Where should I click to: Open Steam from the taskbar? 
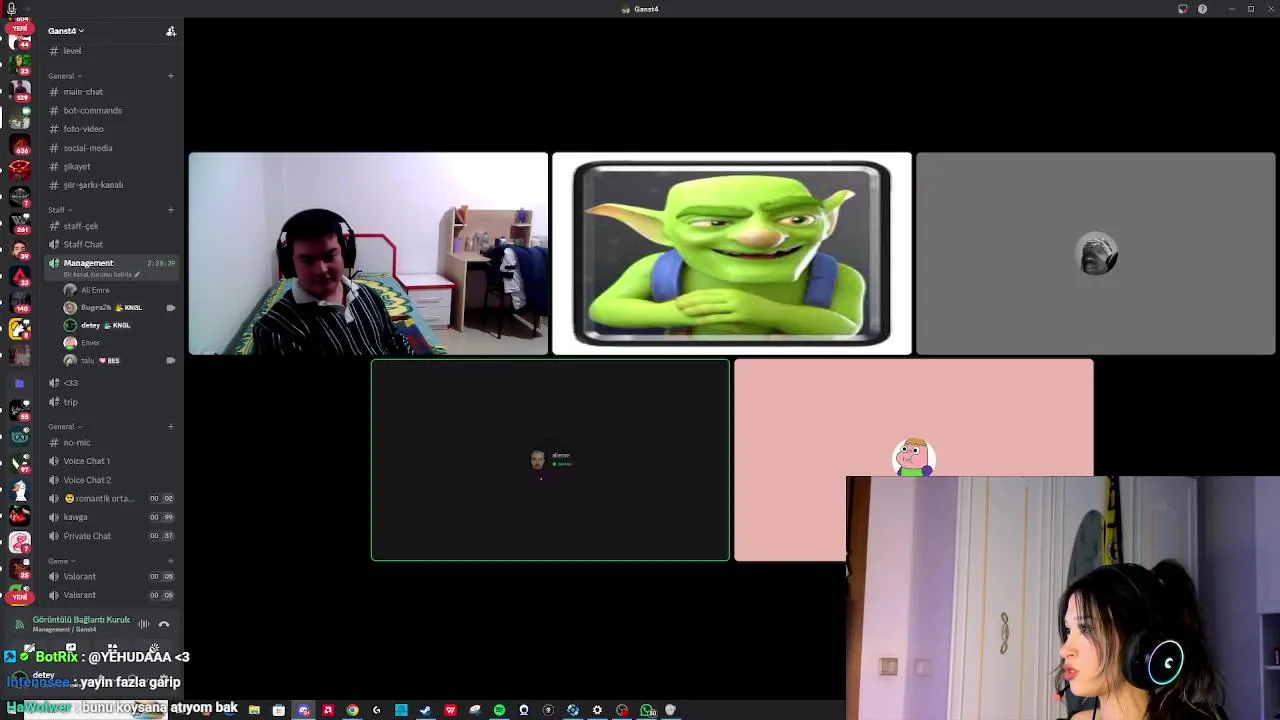[426, 710]
